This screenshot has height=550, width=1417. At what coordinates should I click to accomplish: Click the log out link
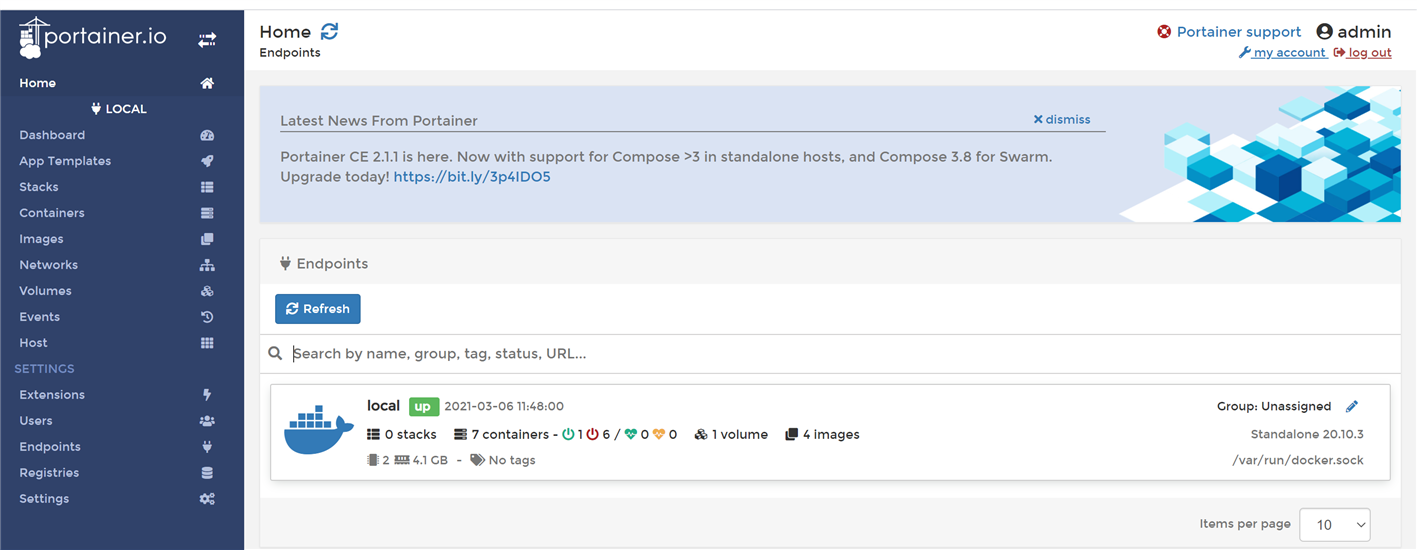[1363, 53]
